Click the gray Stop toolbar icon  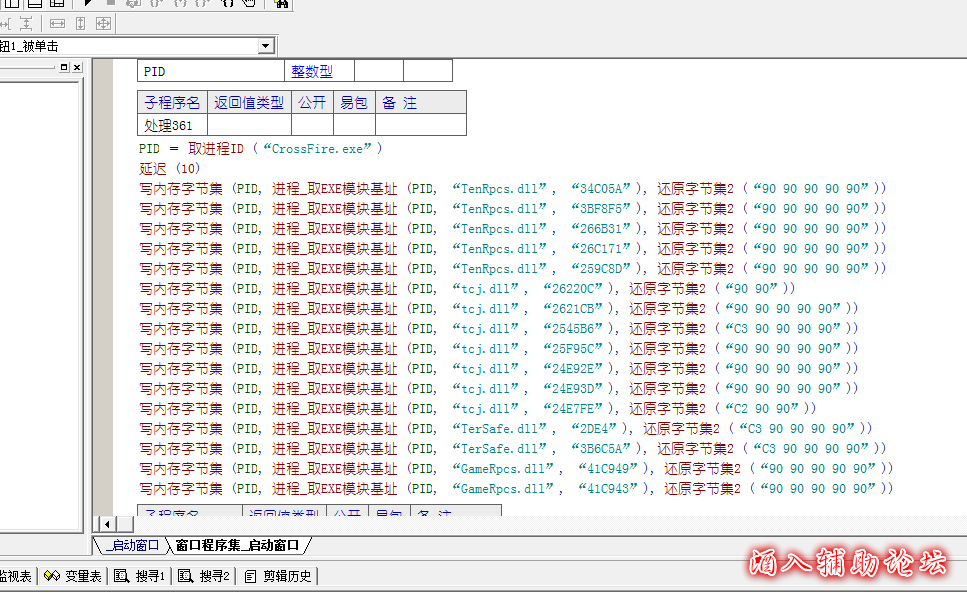(109, 4)
